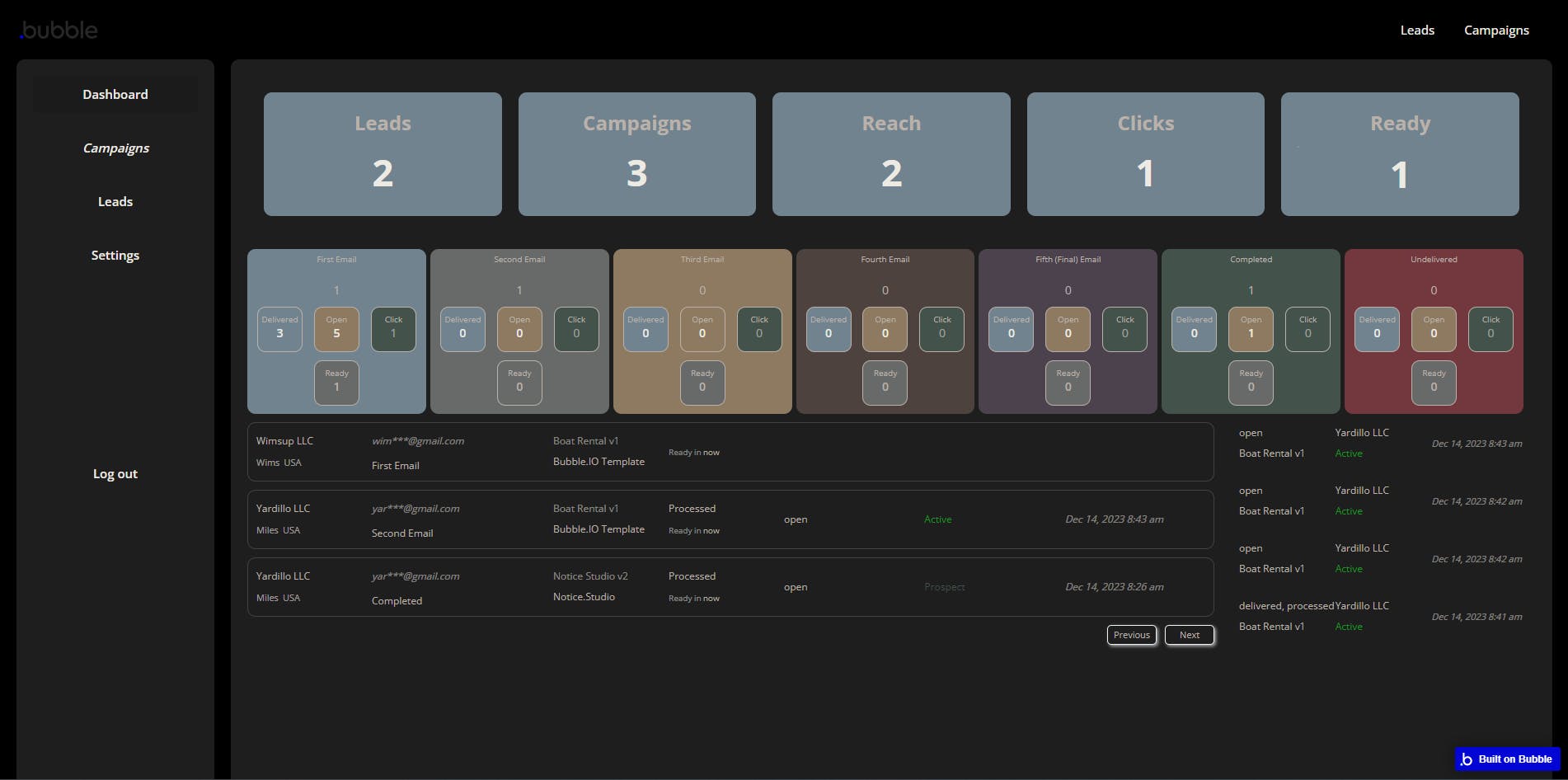This screenshot has width=1568, height=780.
Task: Select the Reach summary card
Action: tap(891, 154)
